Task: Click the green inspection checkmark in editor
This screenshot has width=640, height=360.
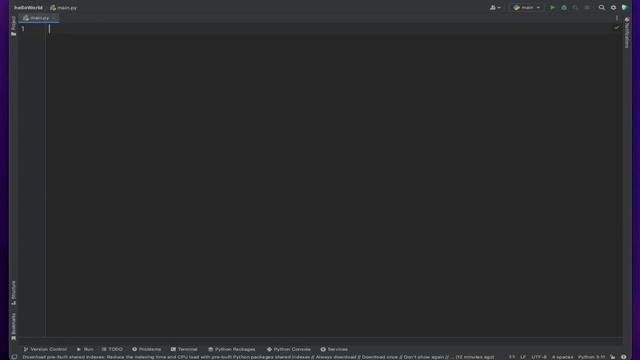Action: pyautogui.click(x=616, y=28)
